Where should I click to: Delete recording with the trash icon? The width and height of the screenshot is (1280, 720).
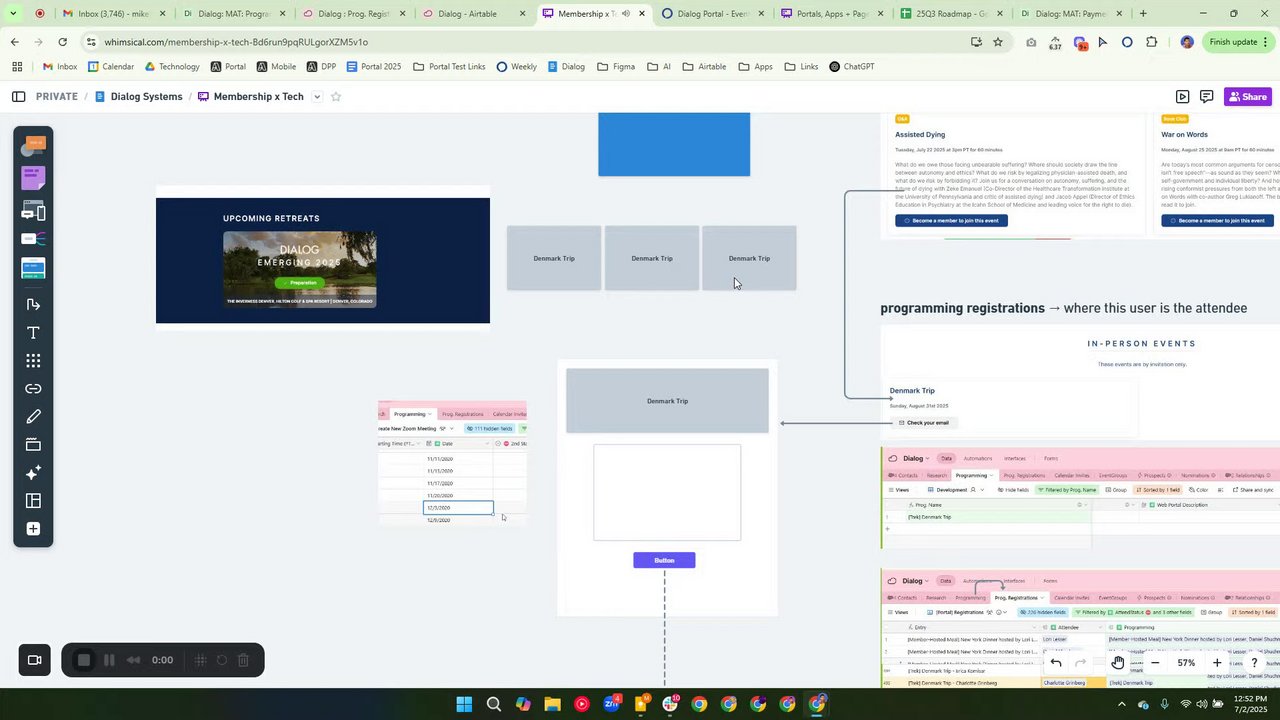tap(243, 660)
